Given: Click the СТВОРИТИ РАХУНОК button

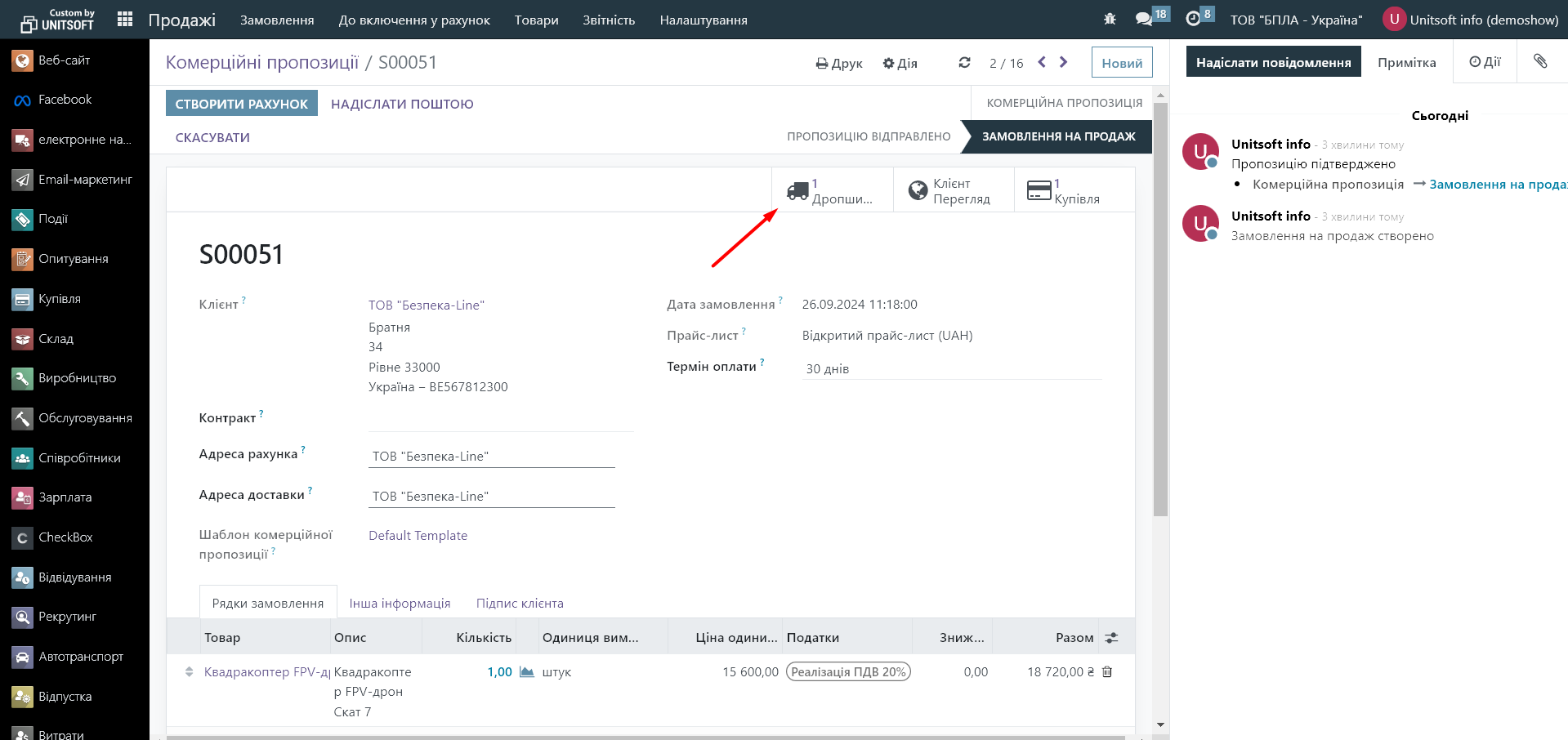Looking at the screenshot, I should coord(241,104).
